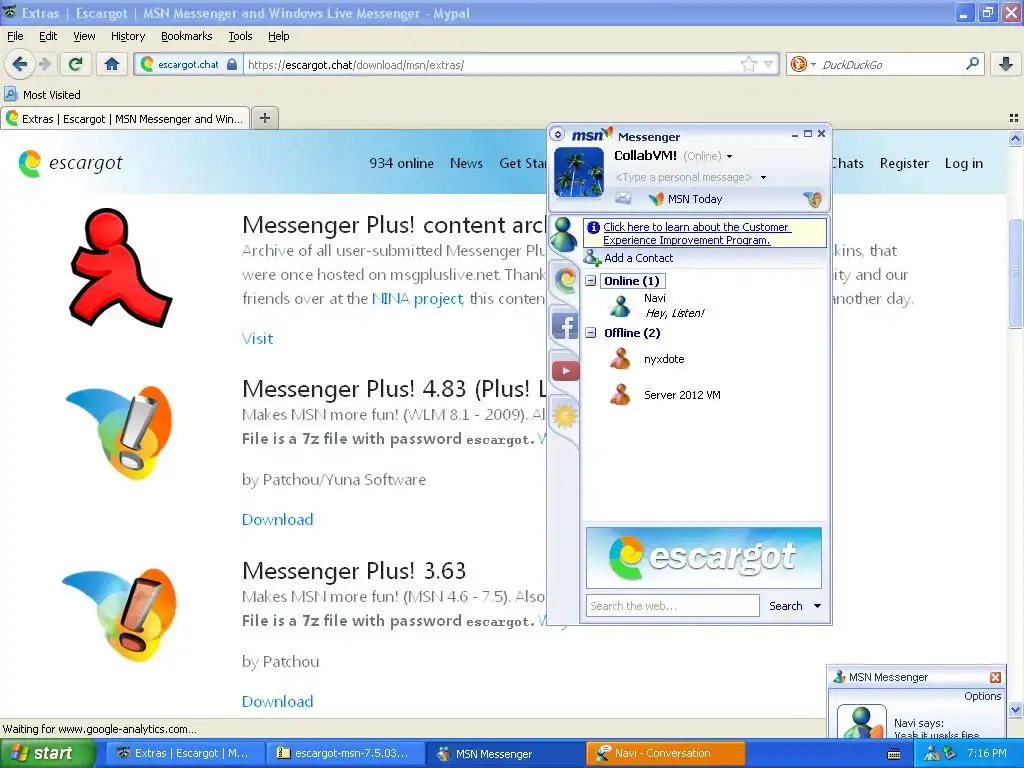The image size is (1024, 768).
Task: Open the browser tab list button
Action: [1014, 118]
